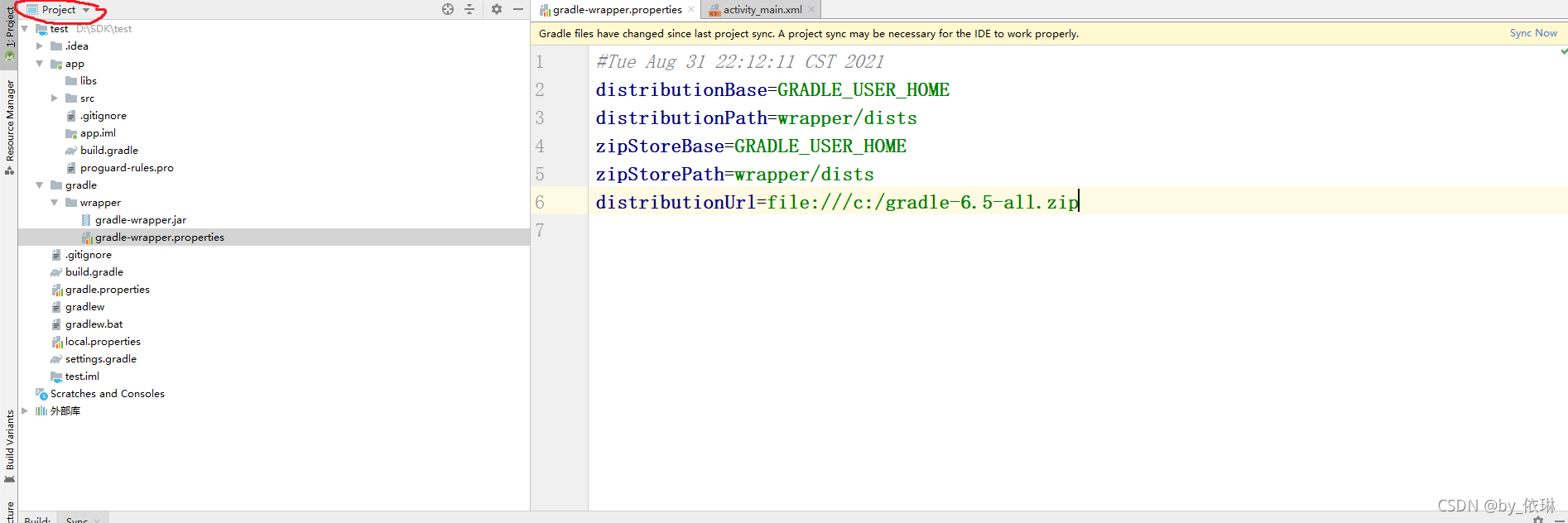The height and width of the screenshot is (523, 1568).
Task: Collapse the app module folder
Action: point(40,64)
